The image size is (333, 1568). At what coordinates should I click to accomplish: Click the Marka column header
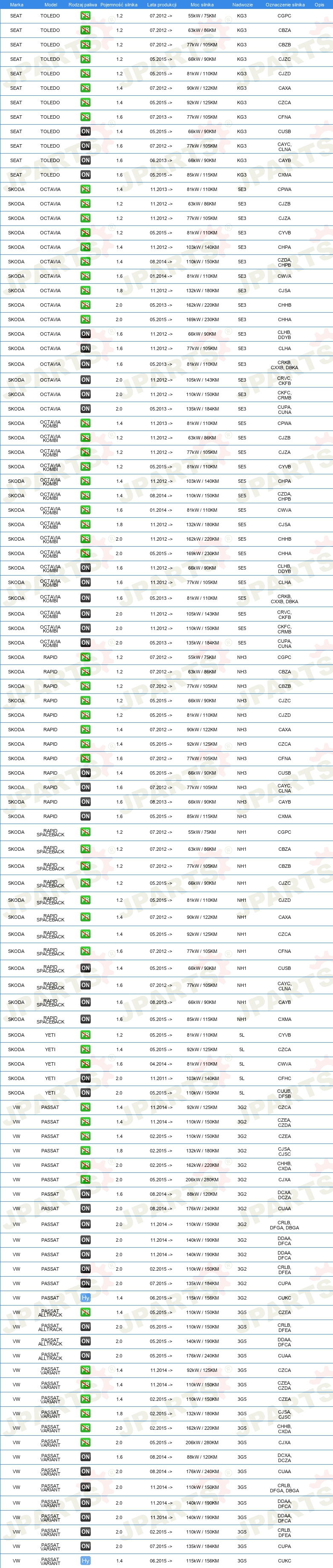tap(17, 4)
